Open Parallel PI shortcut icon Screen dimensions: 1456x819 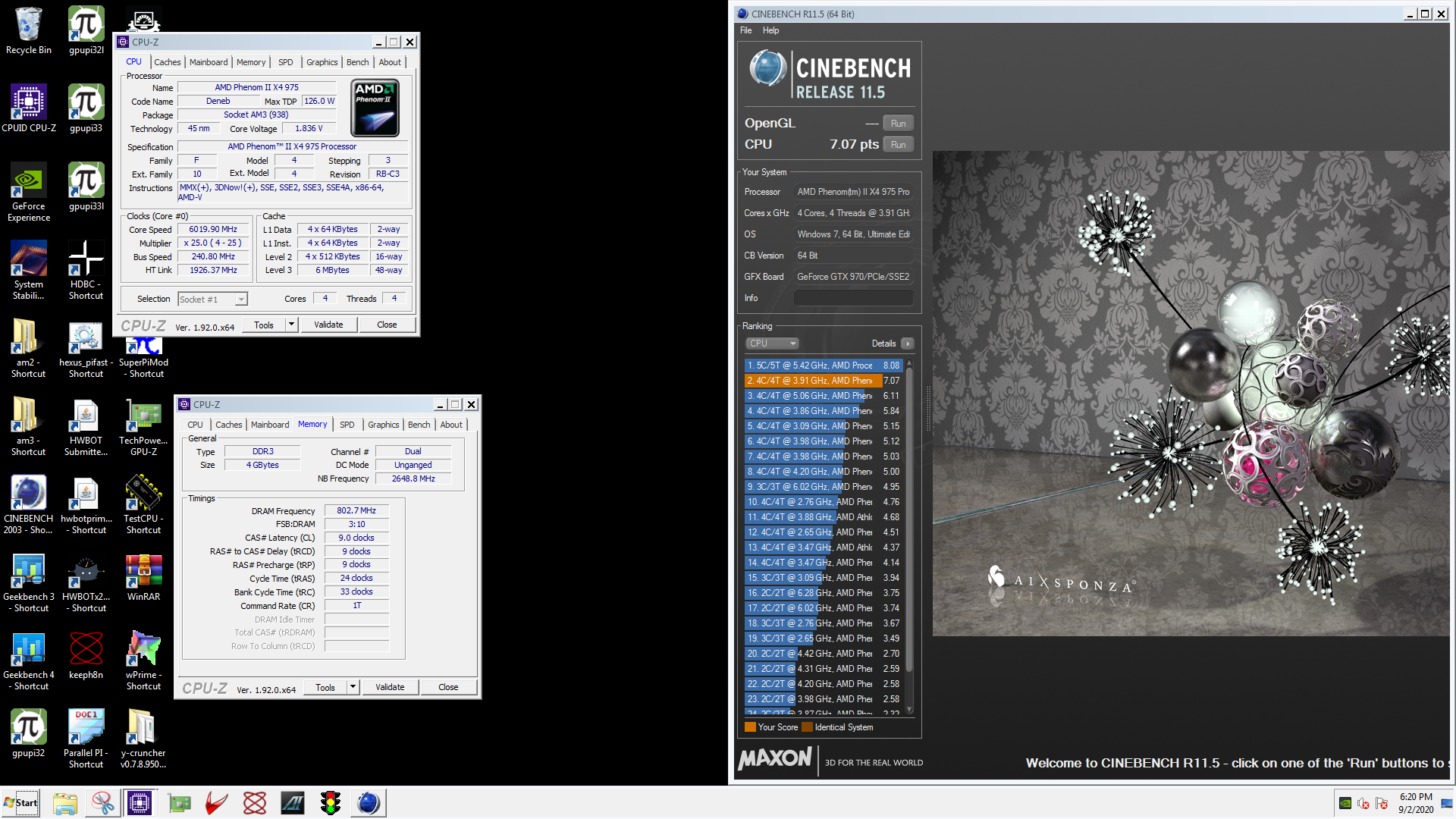coord(86,739)
